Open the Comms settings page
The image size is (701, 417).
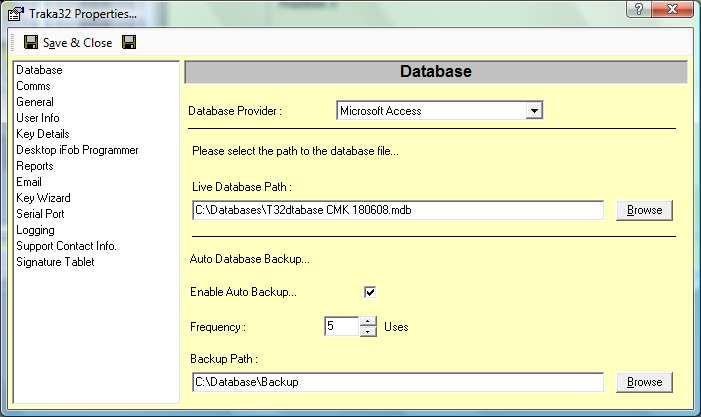point(33,86)
